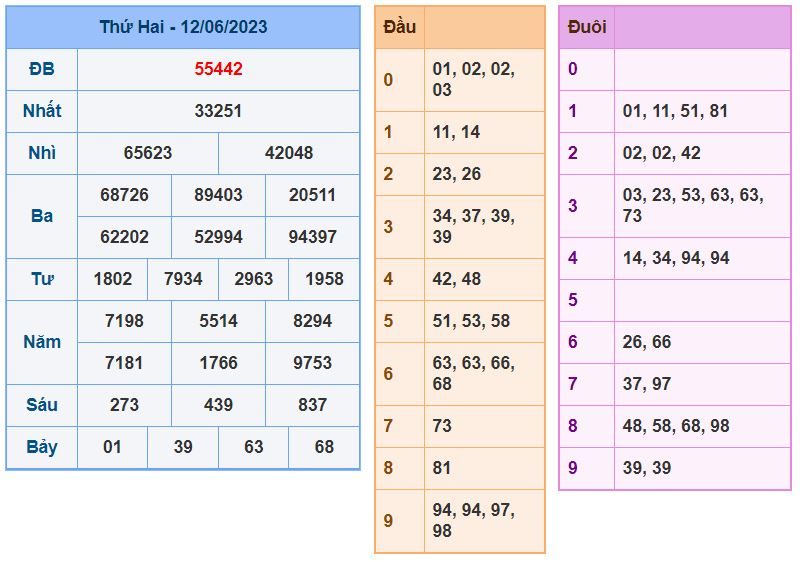Click the Ba row label
The height and width of the screenshot is (562, 805).
pyautogui.click(x=42, y=216)
